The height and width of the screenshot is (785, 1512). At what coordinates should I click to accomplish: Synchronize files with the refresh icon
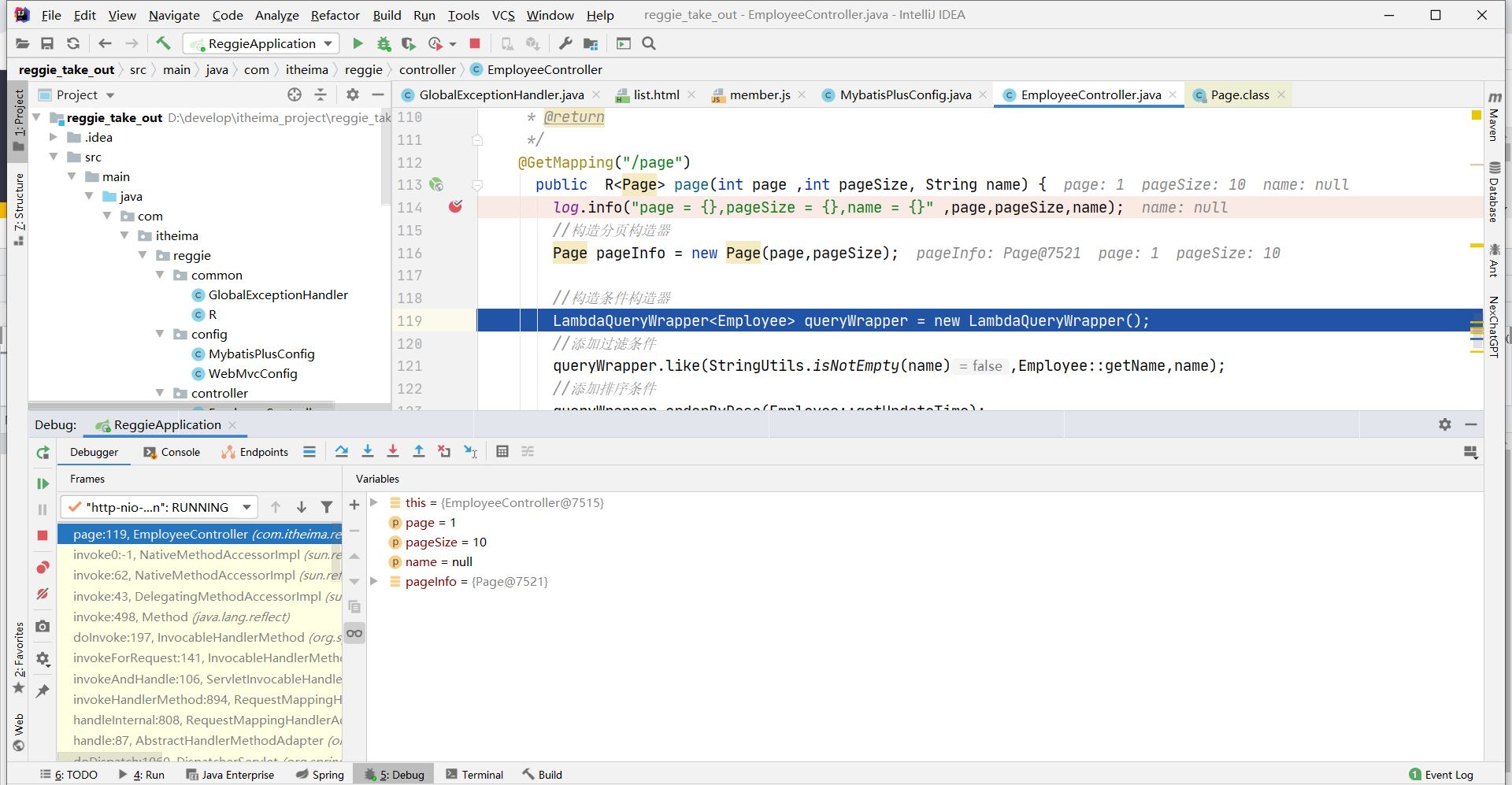pos(73,43)
